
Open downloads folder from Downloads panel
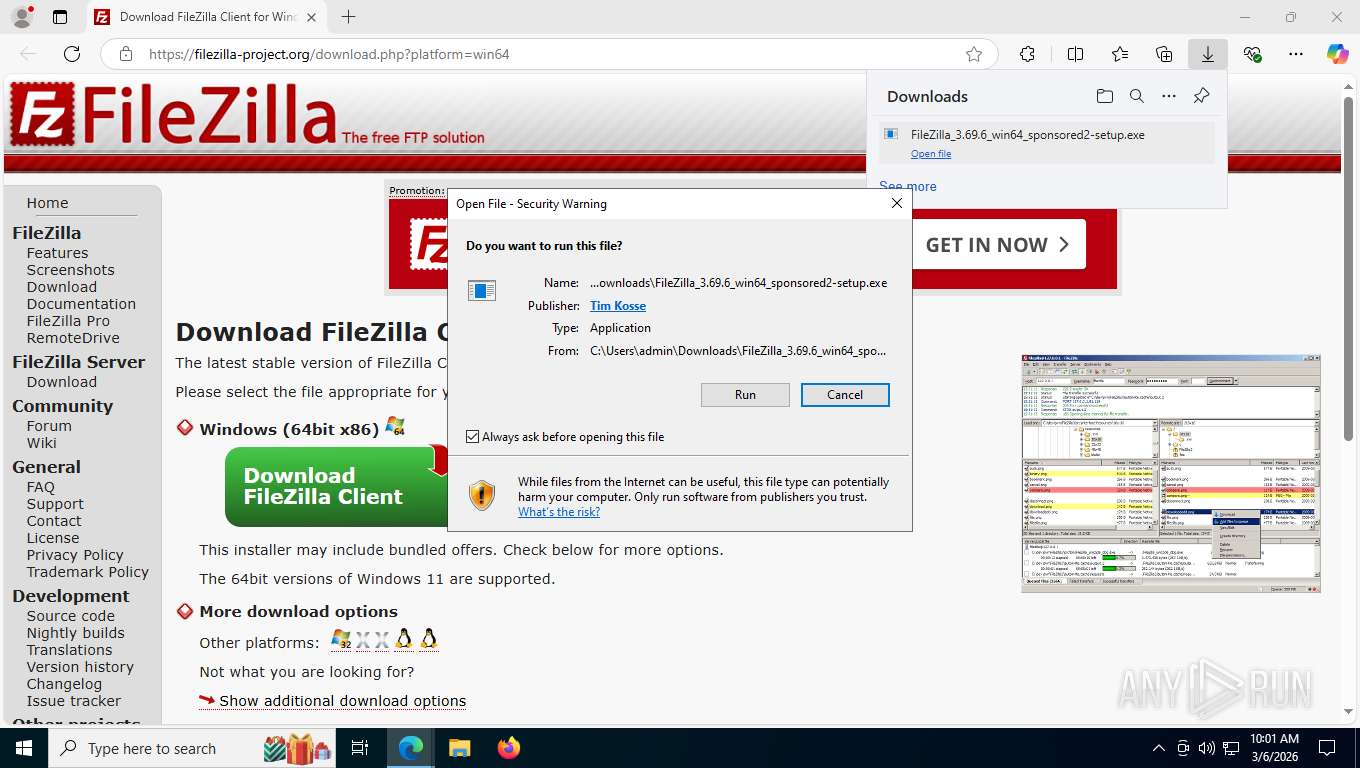coord(1104,96)
